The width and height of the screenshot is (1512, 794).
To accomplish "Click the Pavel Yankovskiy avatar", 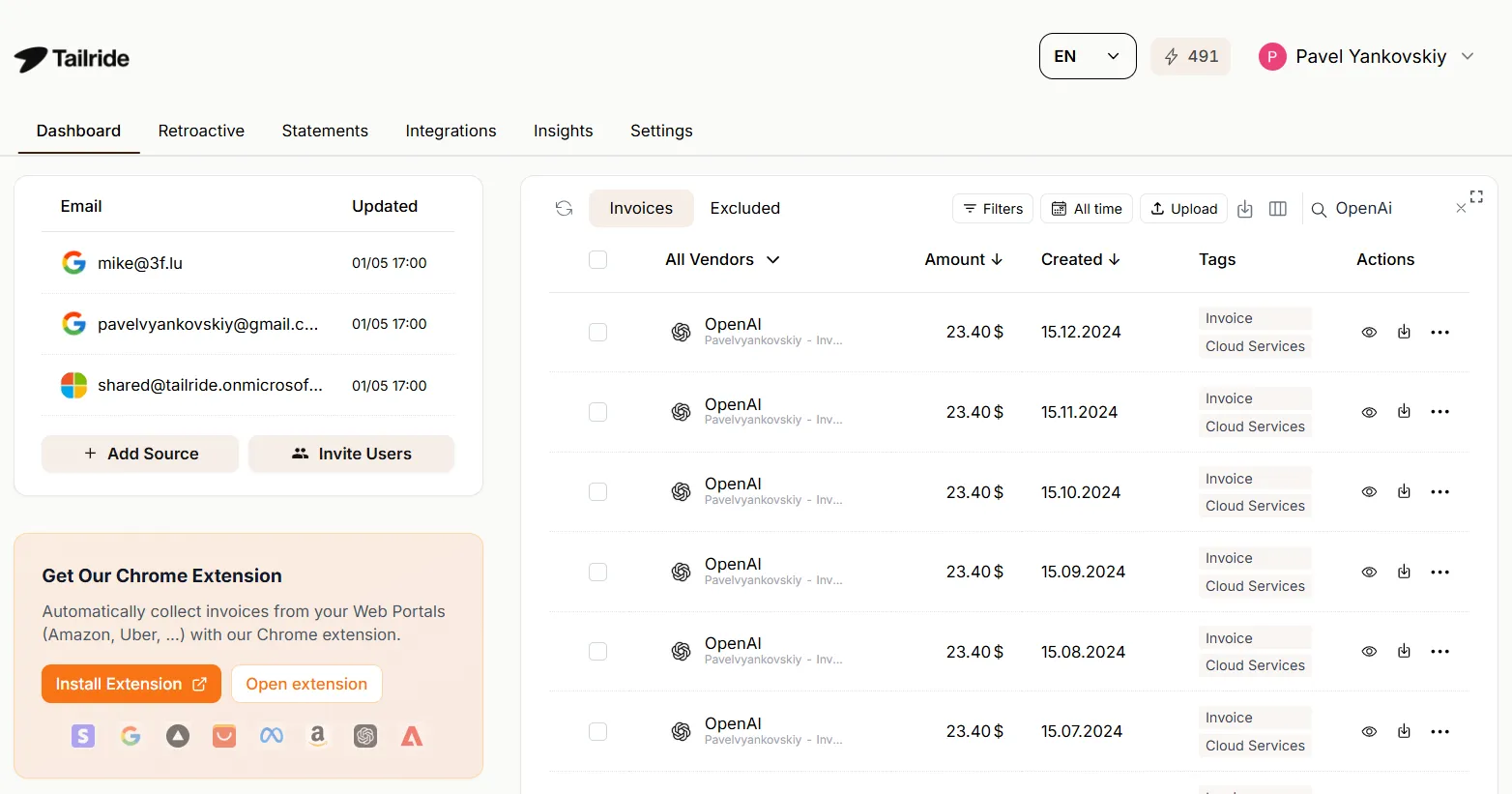I will coord(1272,57).
